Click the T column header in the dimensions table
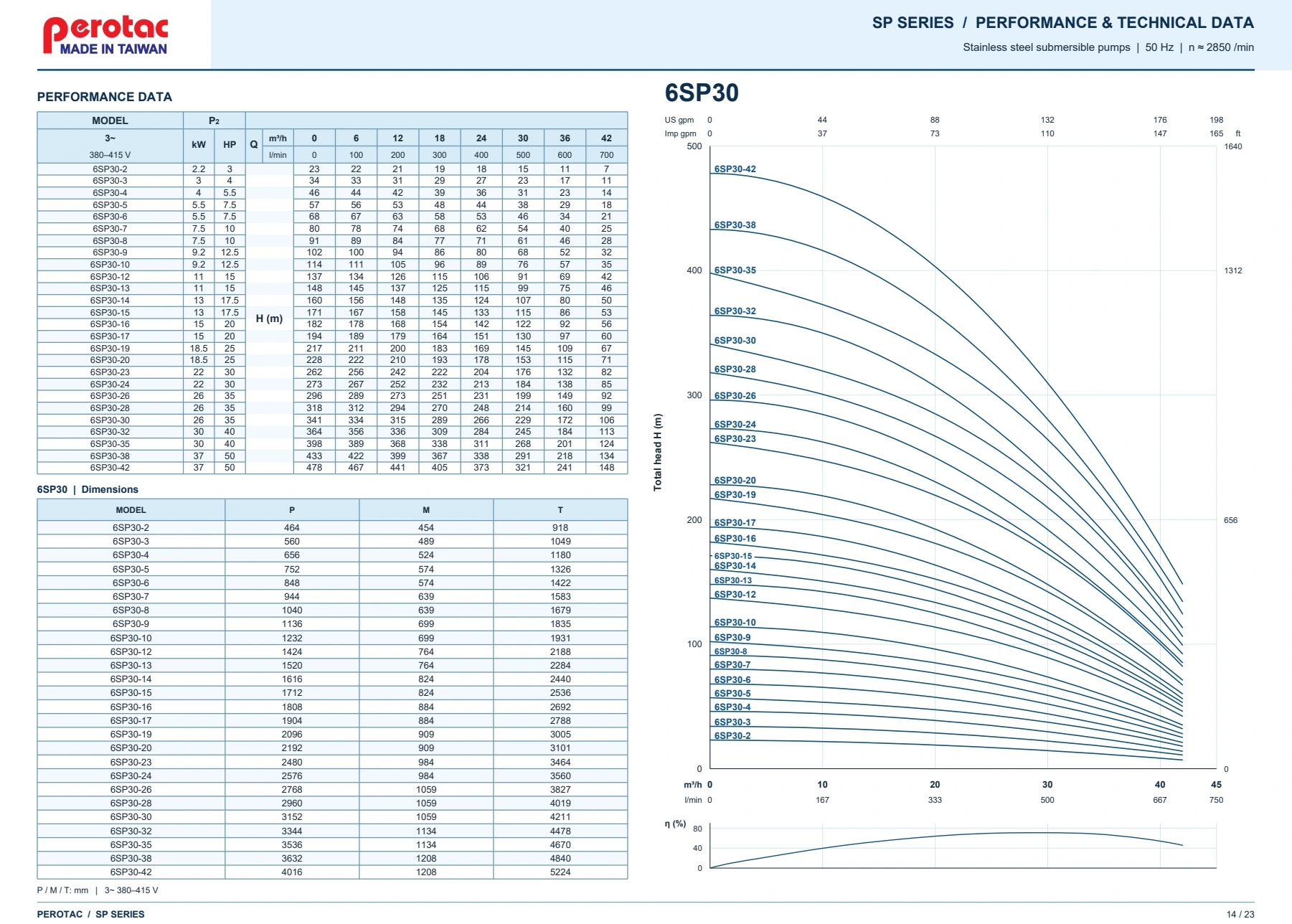 [560, 510]
